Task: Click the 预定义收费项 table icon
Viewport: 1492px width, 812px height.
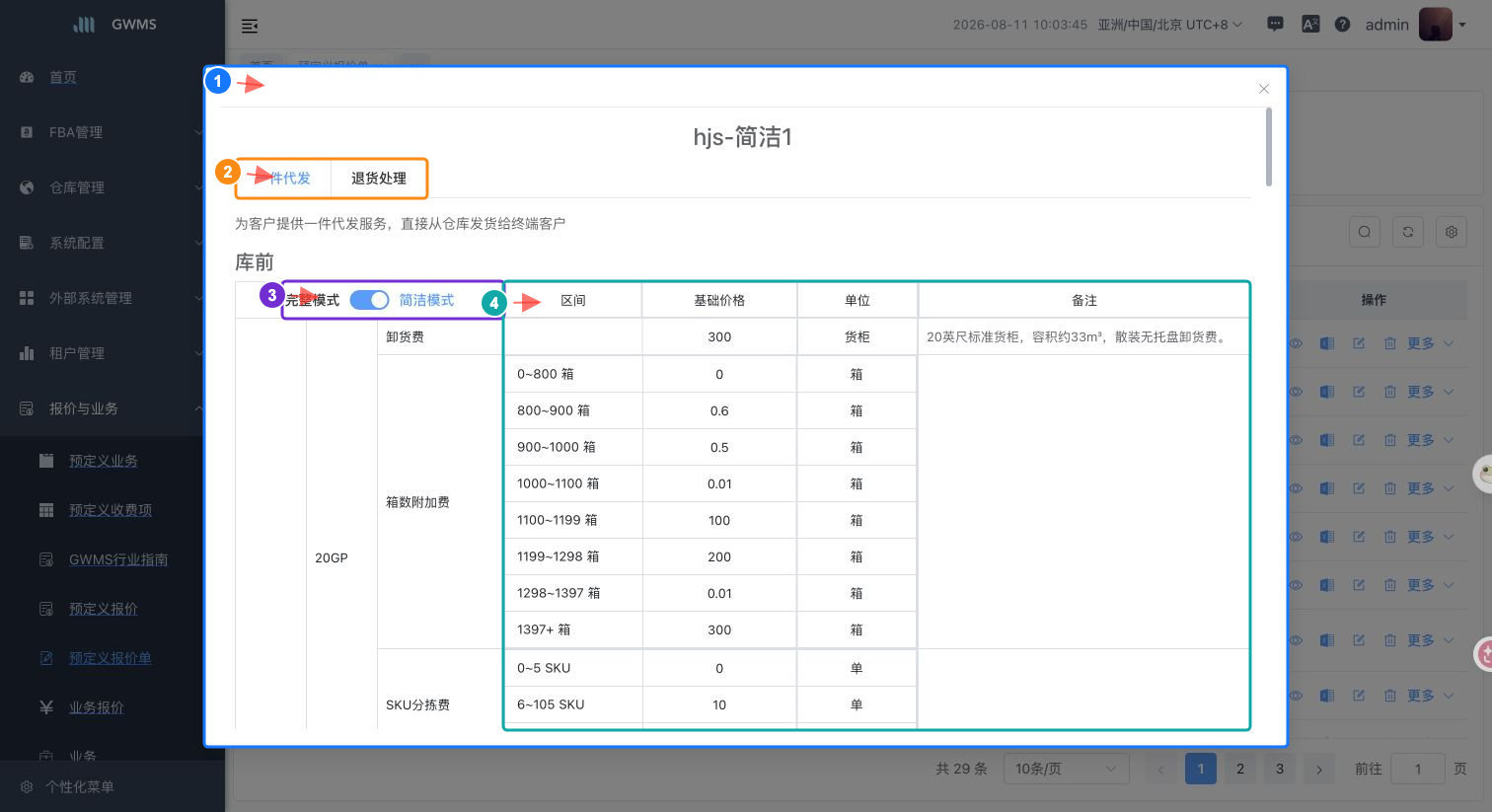Action: (46, 510)
